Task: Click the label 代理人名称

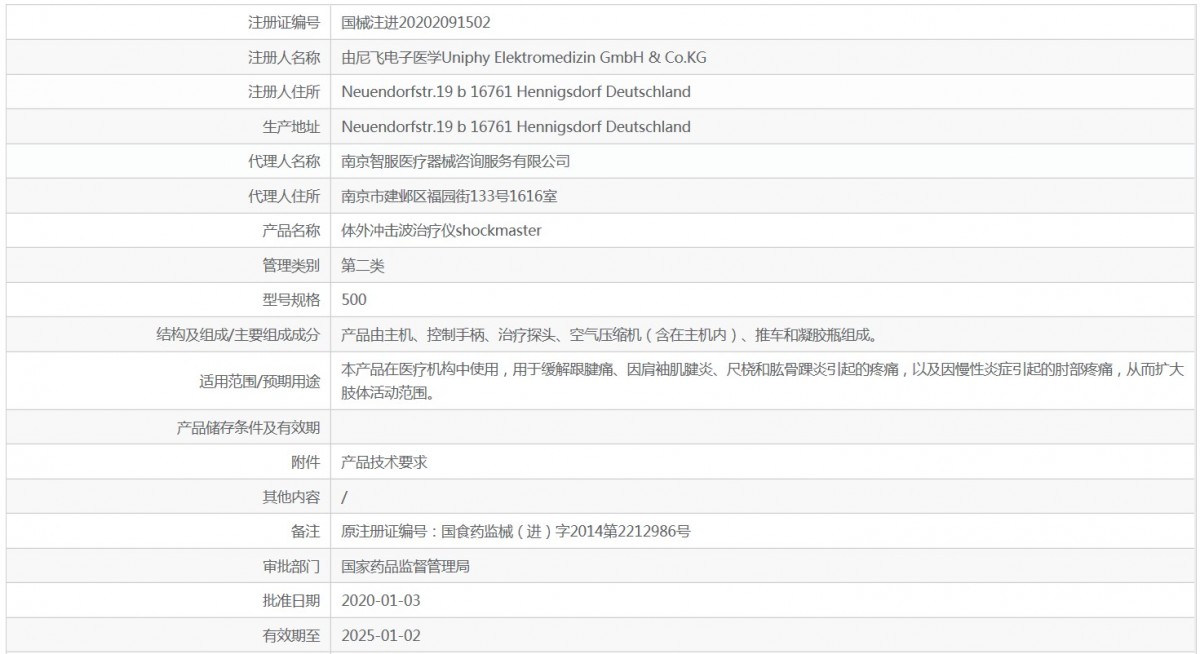Action: coord(284,161)
